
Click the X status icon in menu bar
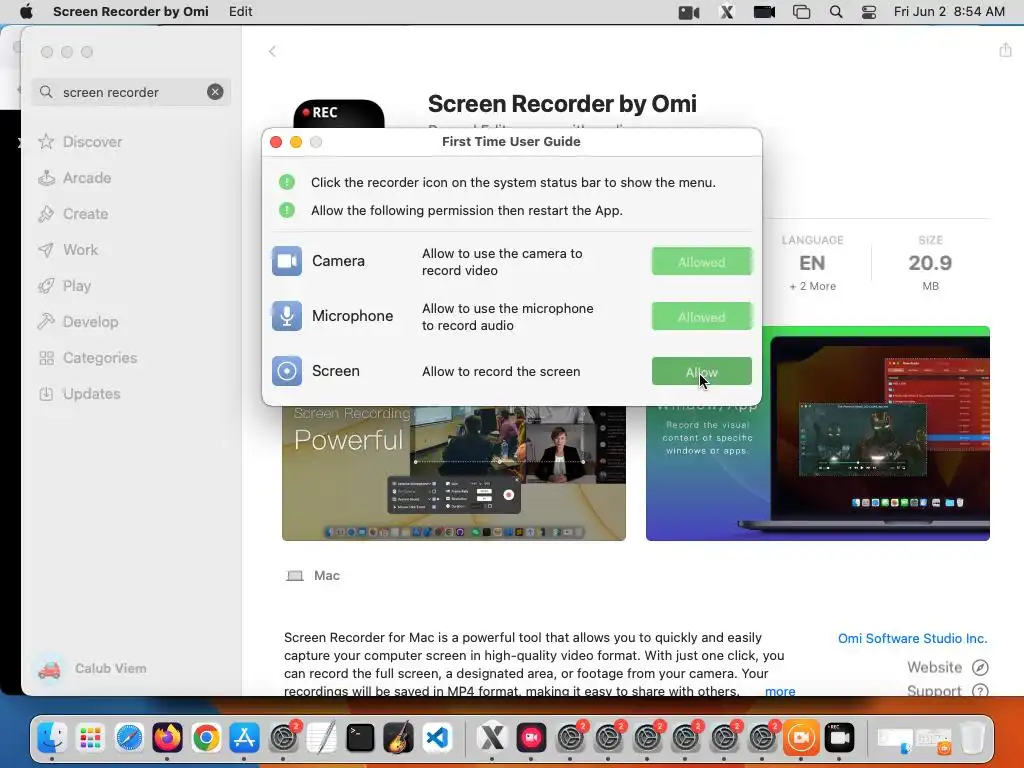726,12
